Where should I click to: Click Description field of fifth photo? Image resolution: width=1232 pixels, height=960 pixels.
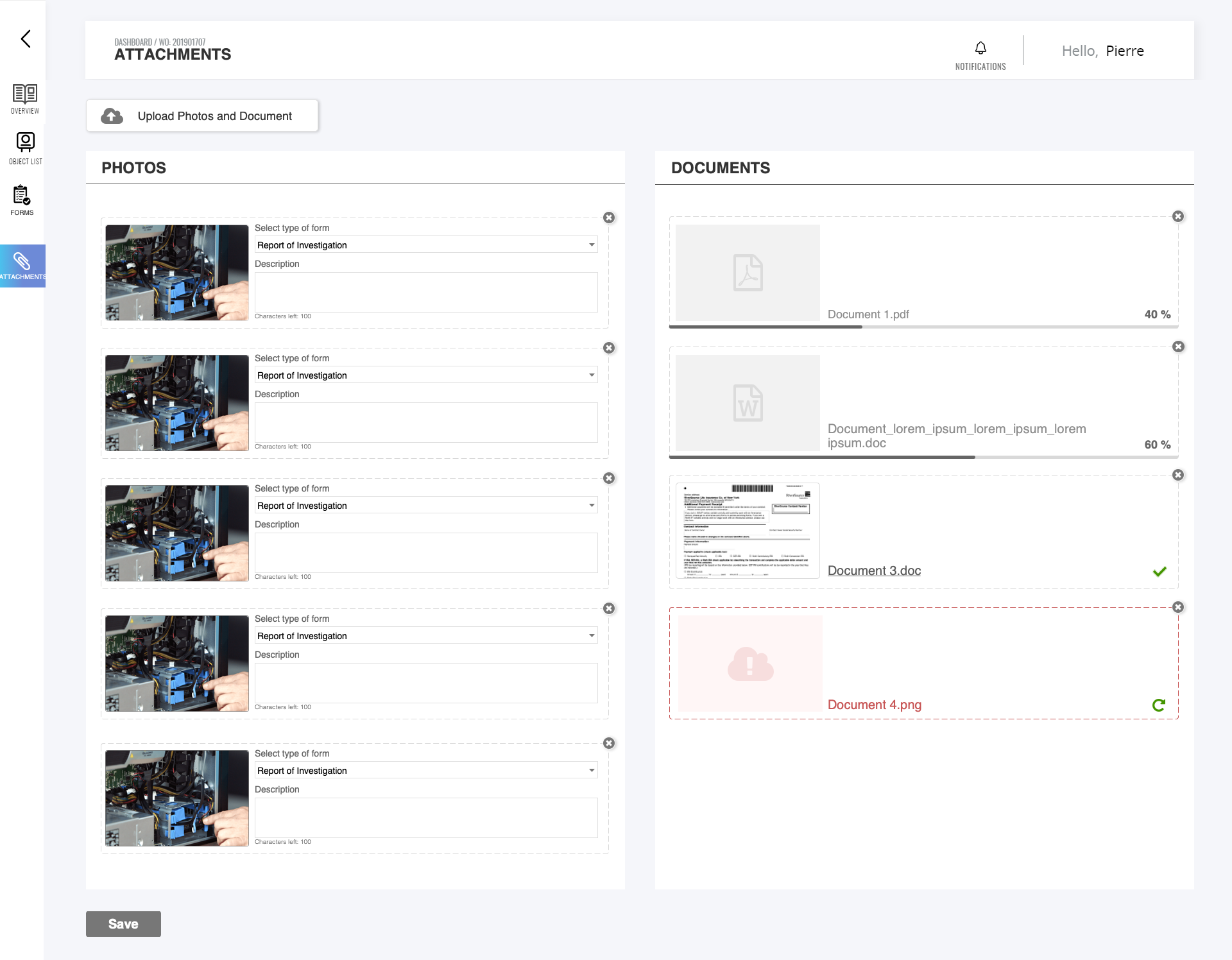[426, 818]
